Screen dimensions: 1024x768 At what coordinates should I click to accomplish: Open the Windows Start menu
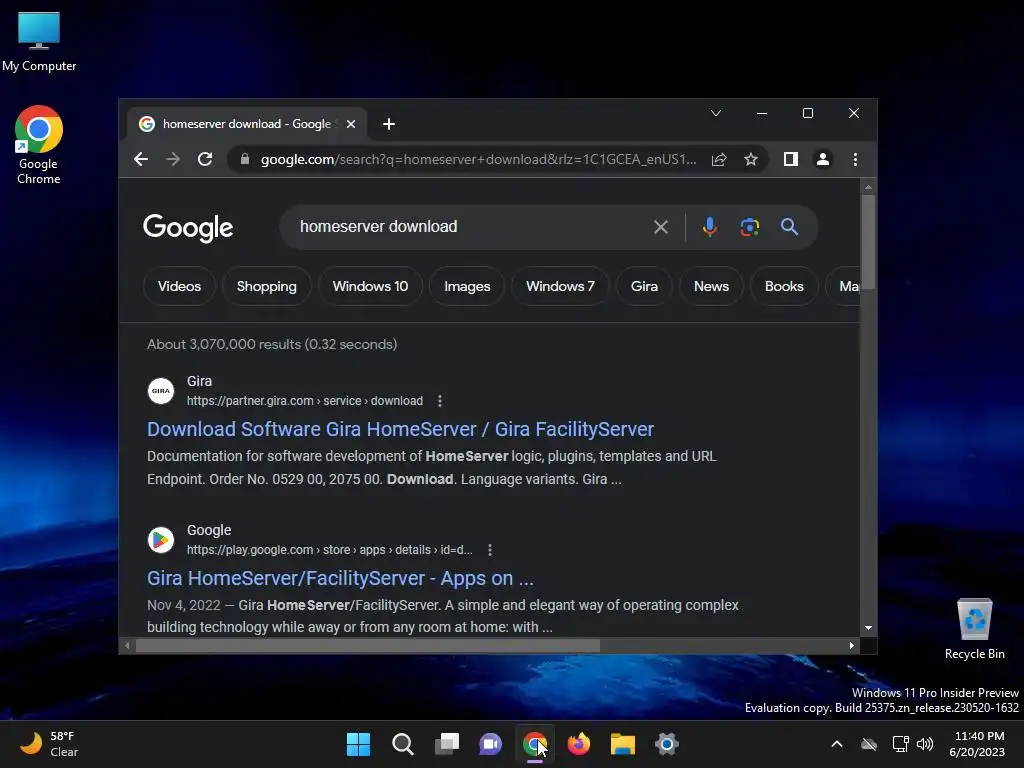(358, 744)
